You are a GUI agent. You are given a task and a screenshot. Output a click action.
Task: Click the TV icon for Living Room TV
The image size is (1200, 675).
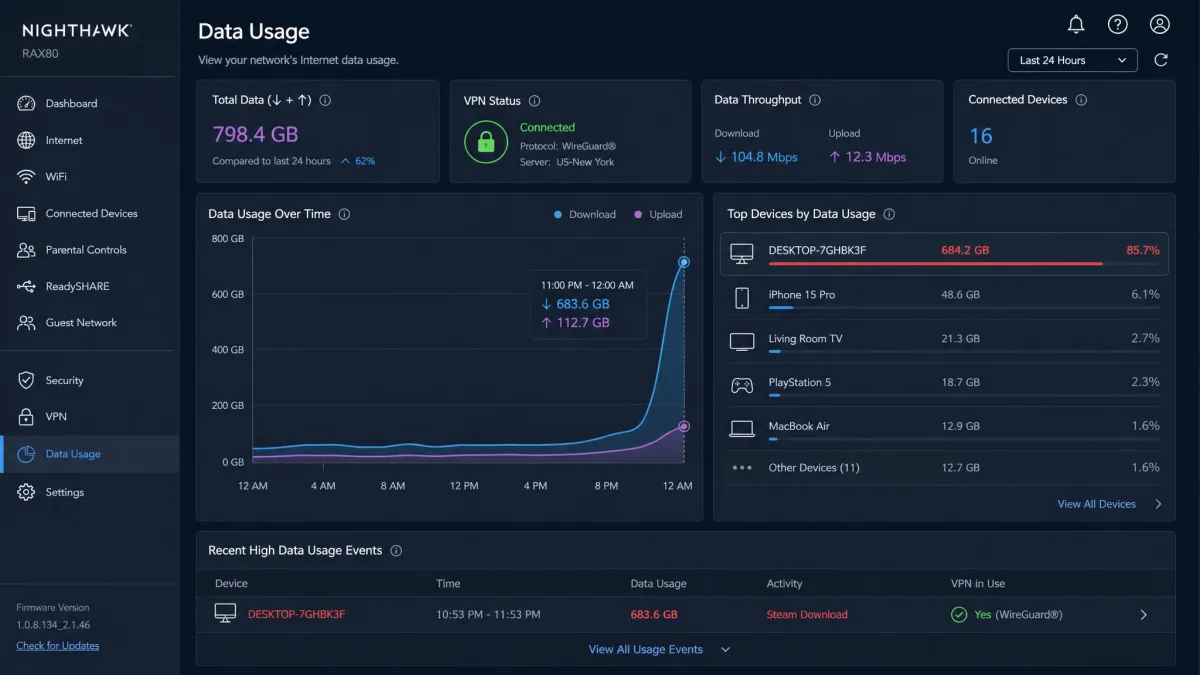pos(742,341)
